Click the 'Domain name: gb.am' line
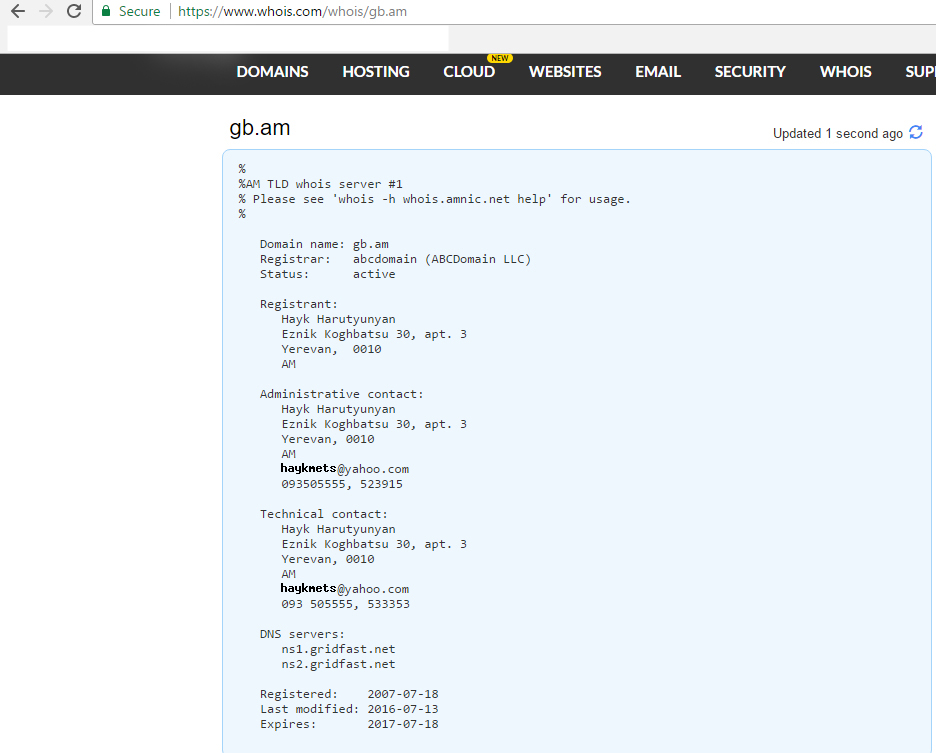Viewport: 936px width, 753px height. coord(324,244)
